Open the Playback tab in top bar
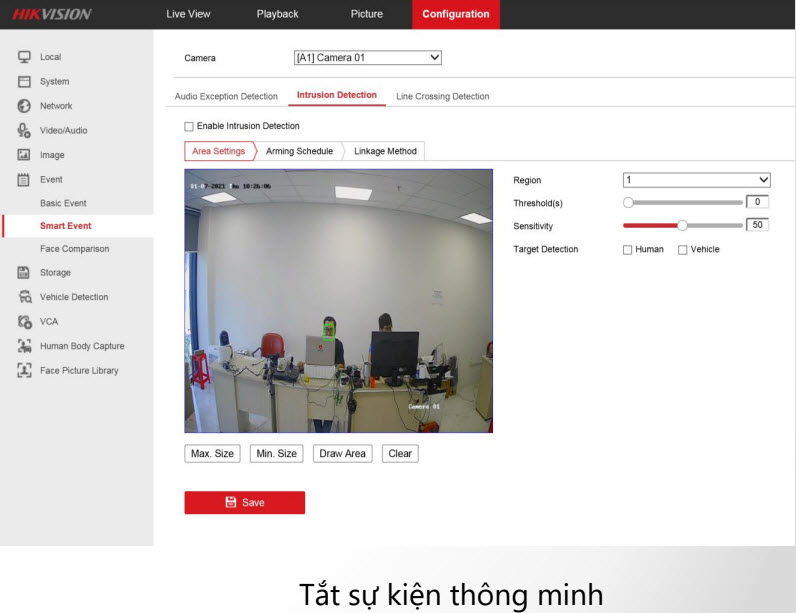The image size is (796, 613). [x=277, y=14]
